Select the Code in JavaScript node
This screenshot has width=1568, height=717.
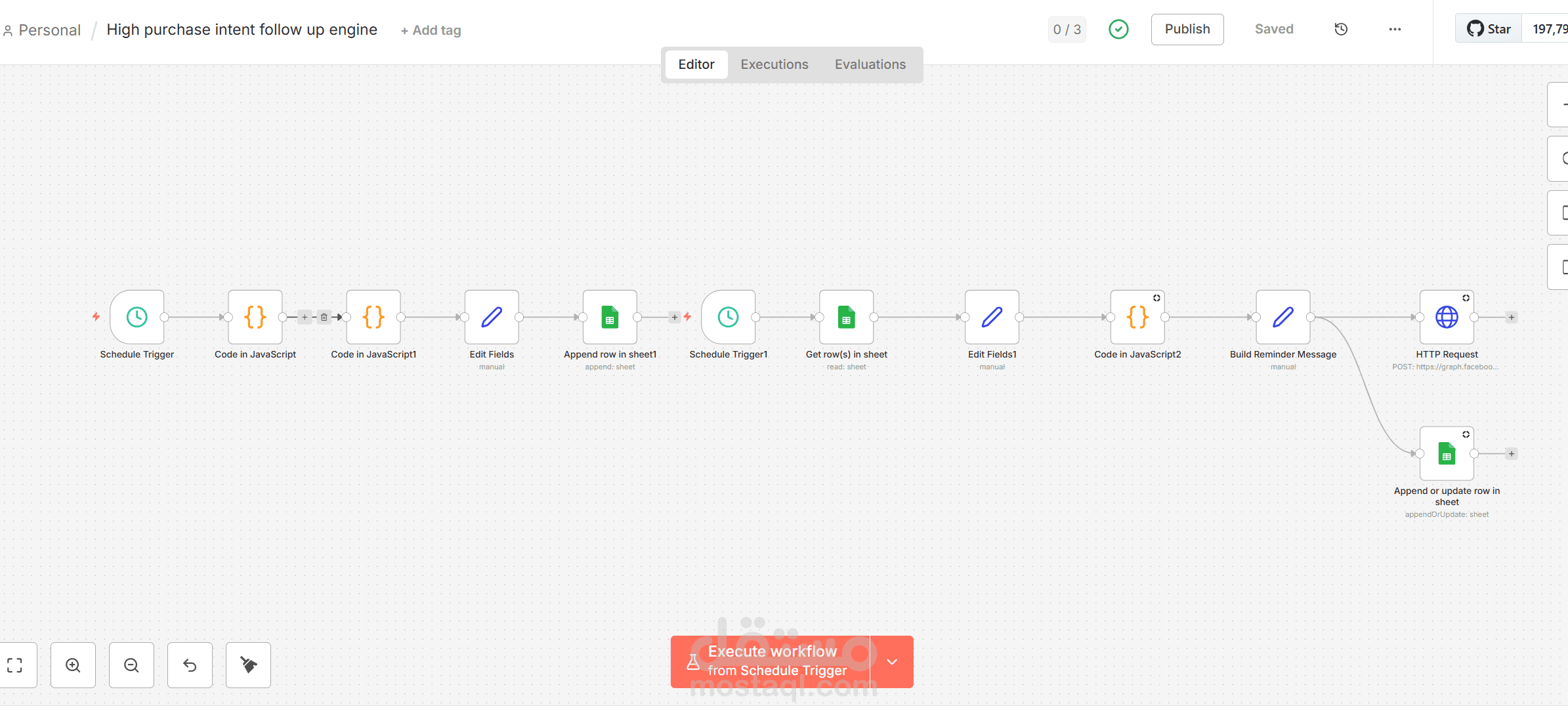(x=255, y=317)
